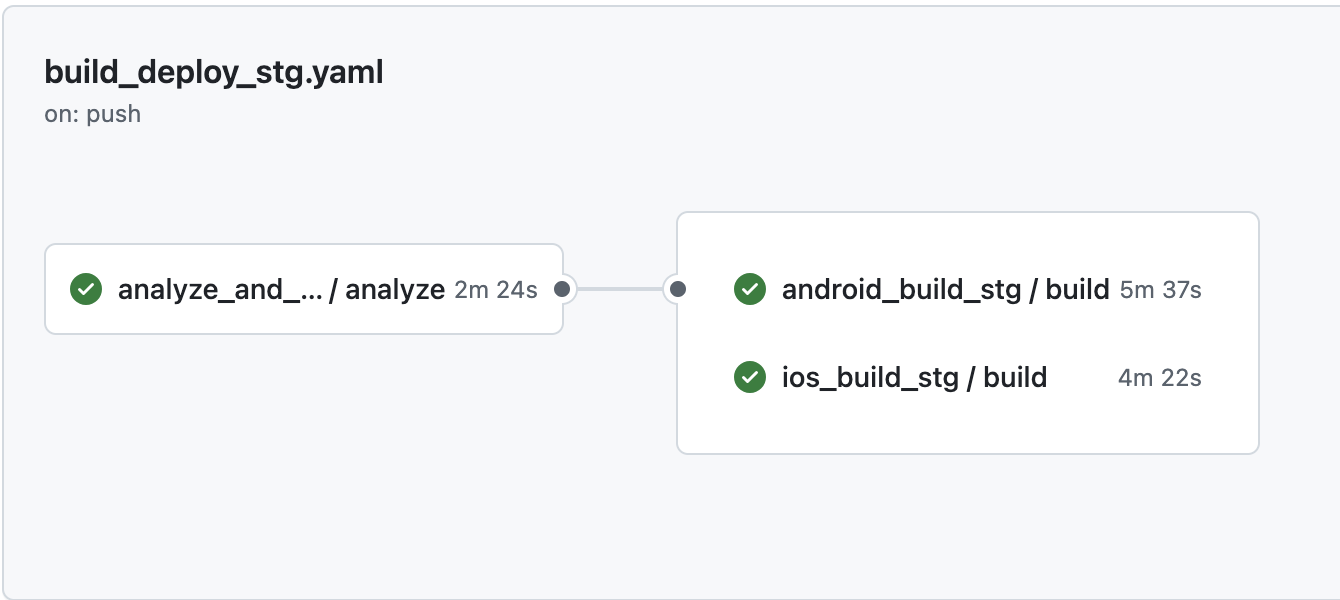The image size is (1340, 600).
Task: Click the edge line between analyze and build jobs
Action: pyautogui.click(x=620, y=289)
